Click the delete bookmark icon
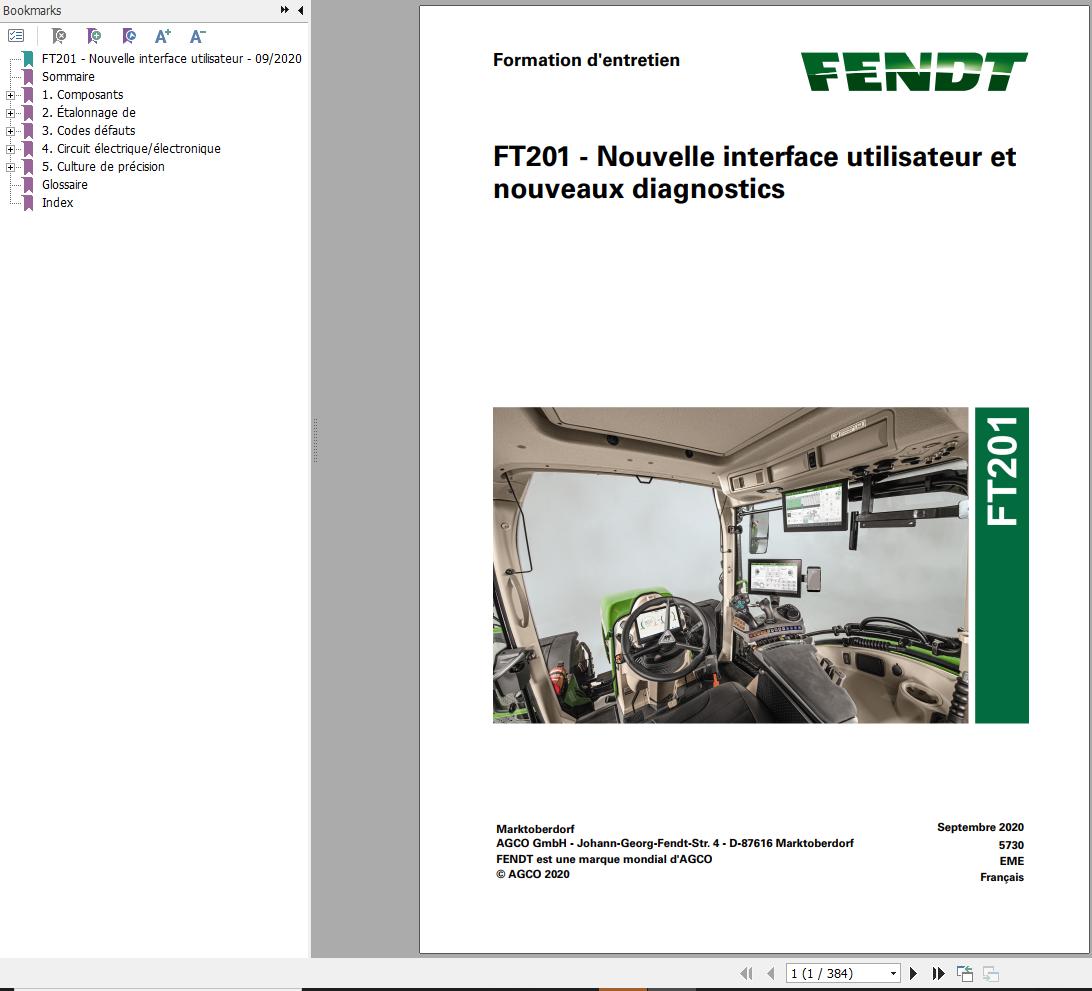Image resolution: width=1092 pixels, height=991 pixels. (59, 36)
